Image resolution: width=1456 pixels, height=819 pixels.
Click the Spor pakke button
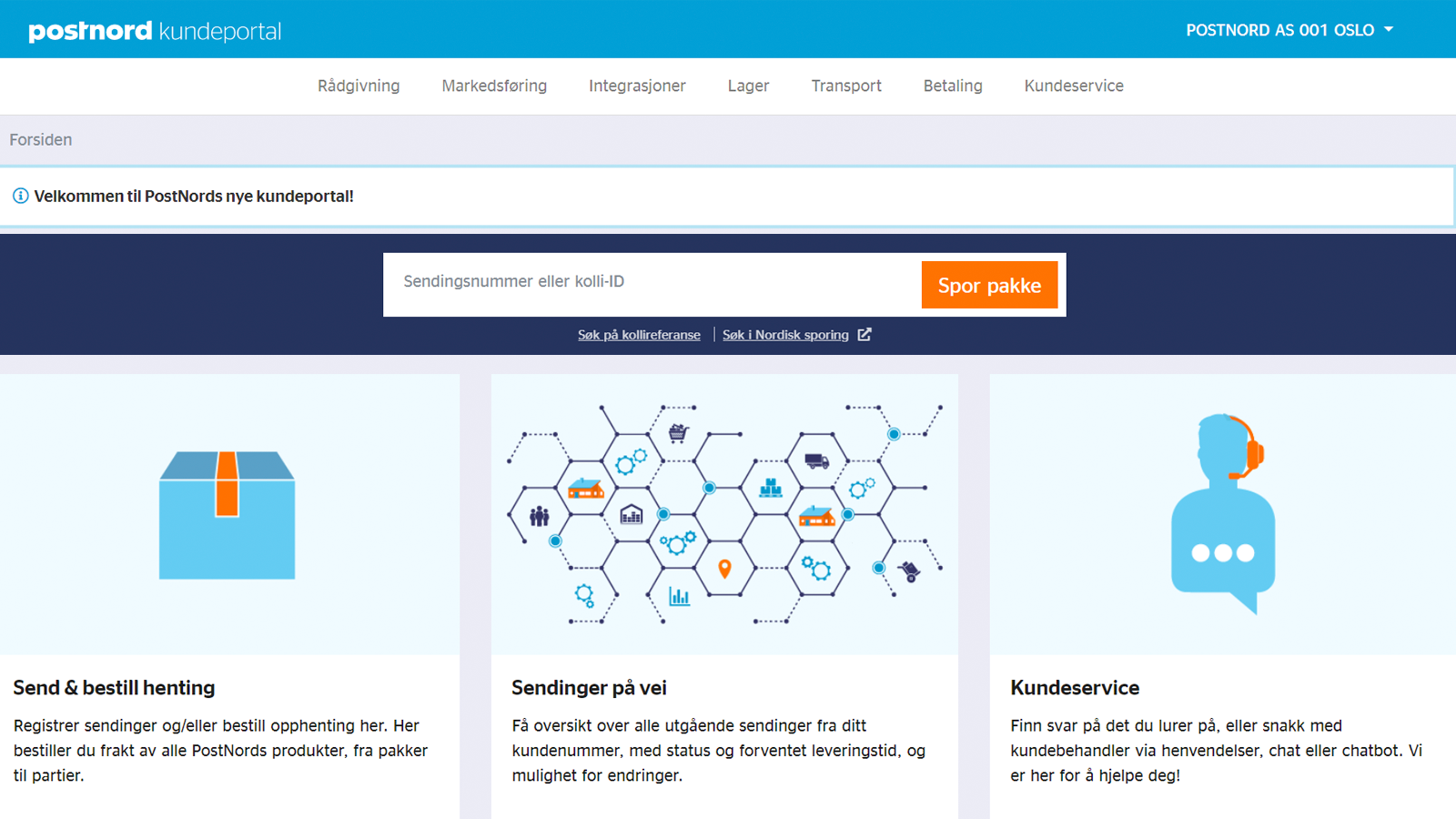[989, 285]
